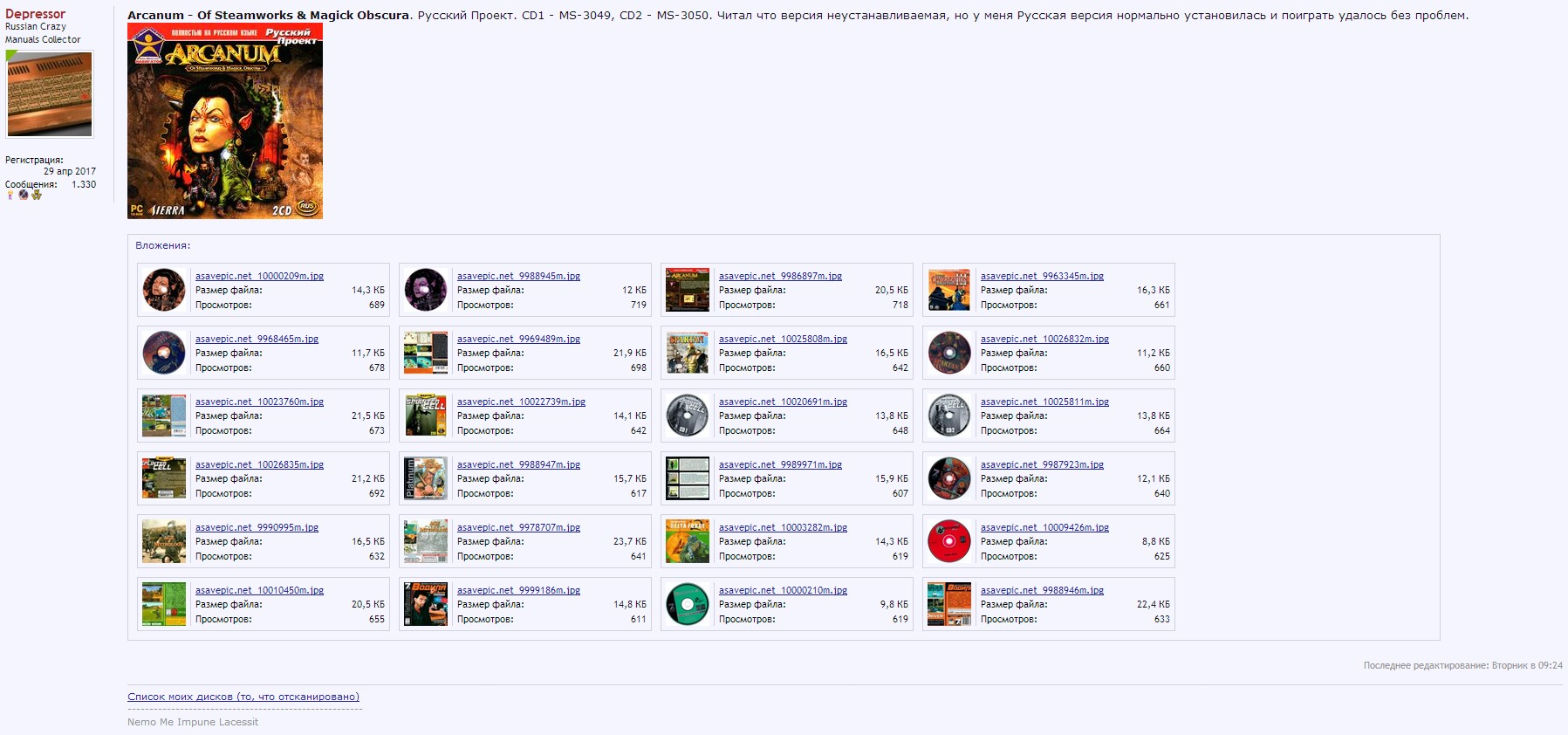Click the asavepic.net_9988945m.jpg filename link
This screenshot has height=735, width=1568.
(x=518, y=276)
